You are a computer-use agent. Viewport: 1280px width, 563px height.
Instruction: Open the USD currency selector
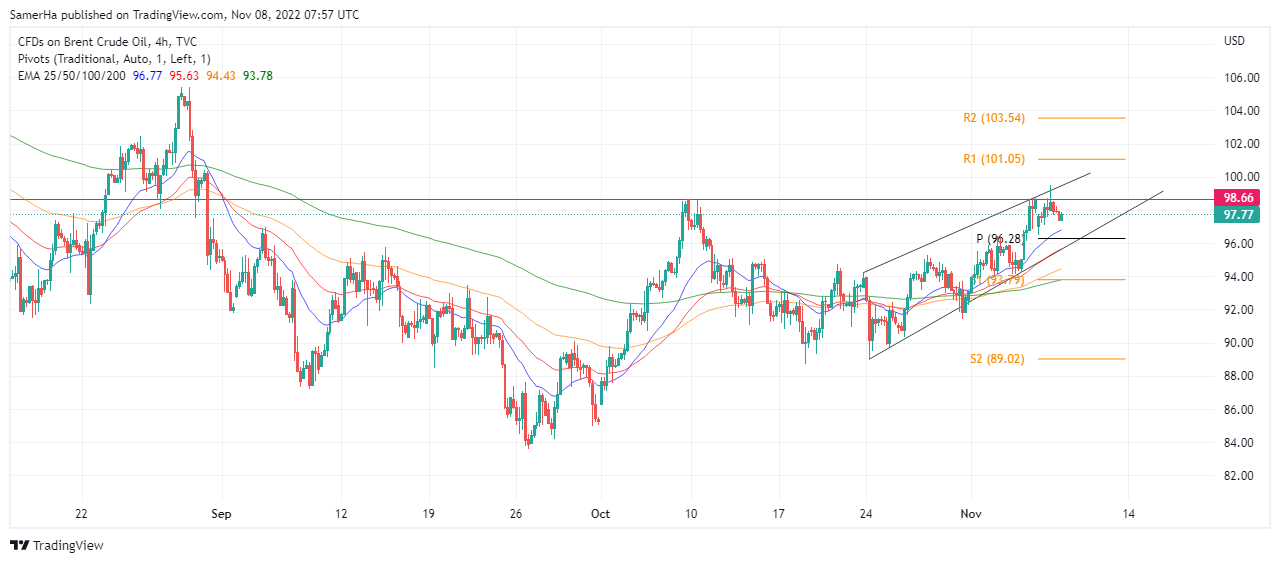1234,41
